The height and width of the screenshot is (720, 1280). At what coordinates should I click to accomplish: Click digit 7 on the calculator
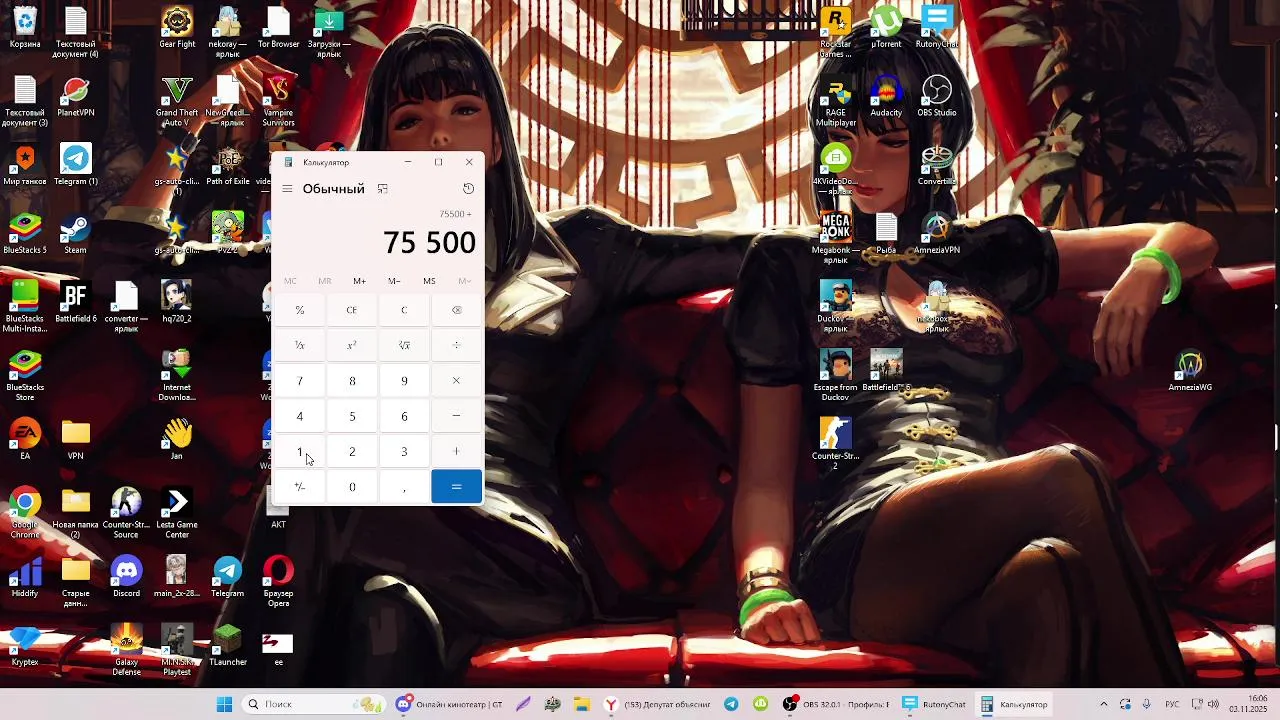tap(299, 381)
